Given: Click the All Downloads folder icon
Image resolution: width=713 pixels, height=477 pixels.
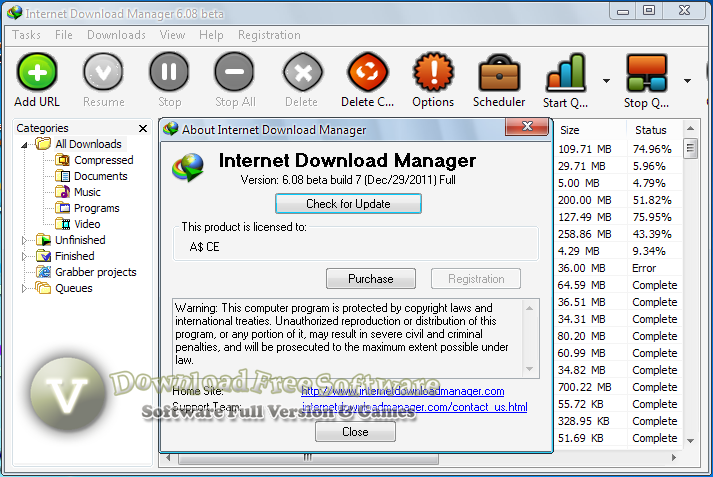Looking at the screenshot, I should [x=44, y=144].
